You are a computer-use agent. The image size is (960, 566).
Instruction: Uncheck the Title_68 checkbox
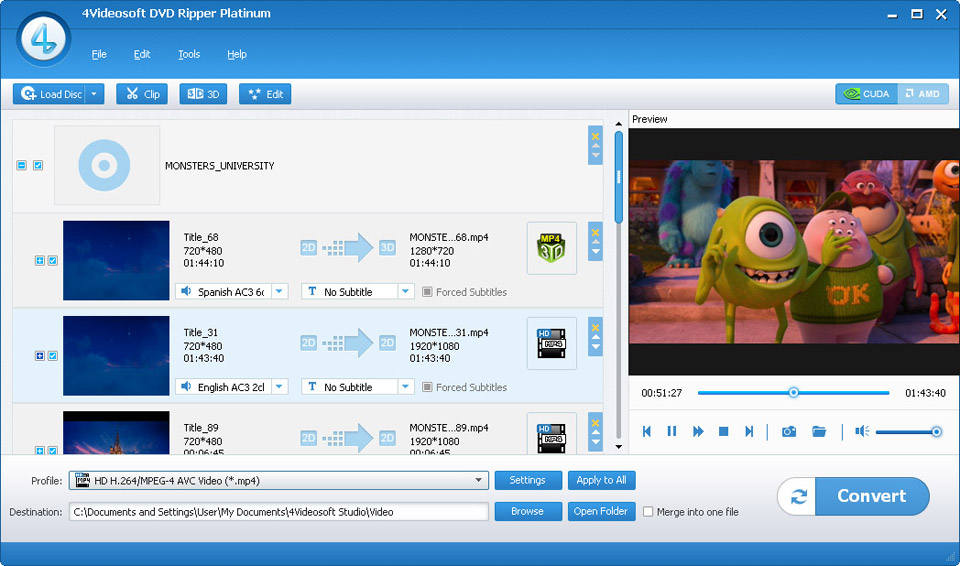53,260
